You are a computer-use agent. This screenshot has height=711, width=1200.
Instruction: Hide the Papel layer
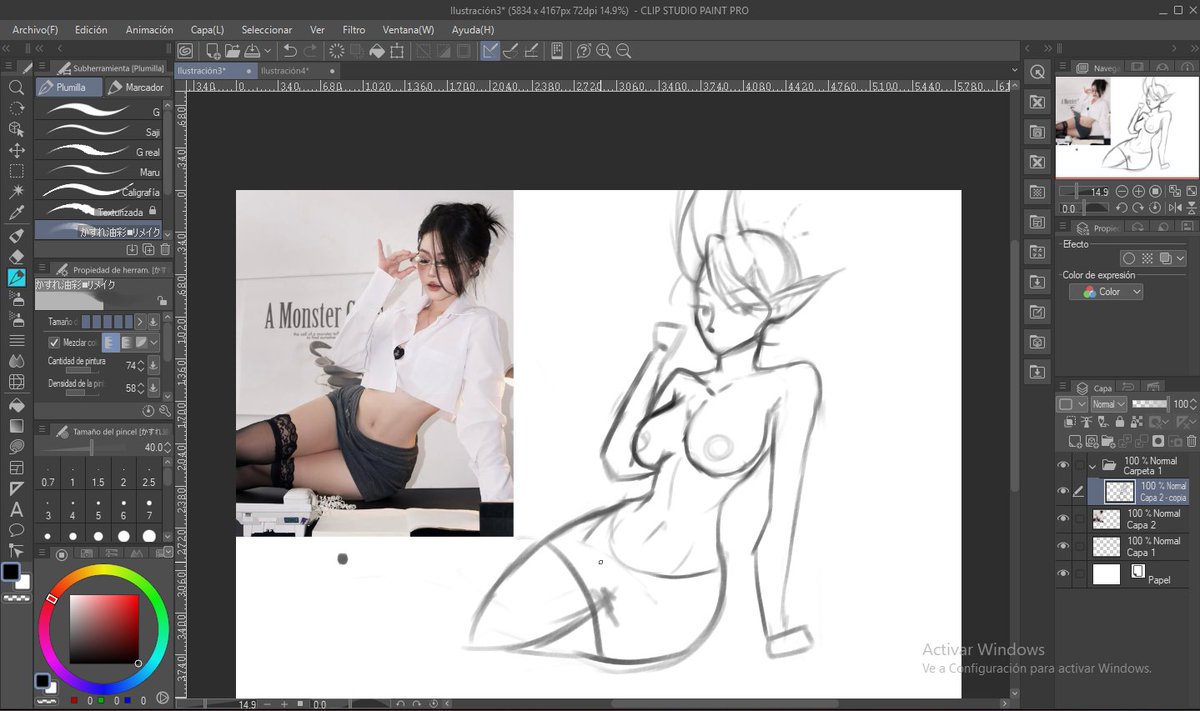[1063, 574]
